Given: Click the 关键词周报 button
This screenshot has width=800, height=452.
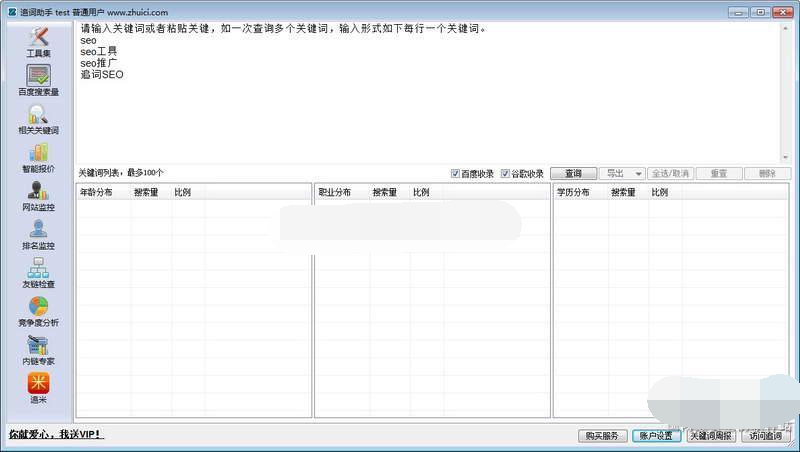Looking at the screenshot, I should [x=711, y=436].
